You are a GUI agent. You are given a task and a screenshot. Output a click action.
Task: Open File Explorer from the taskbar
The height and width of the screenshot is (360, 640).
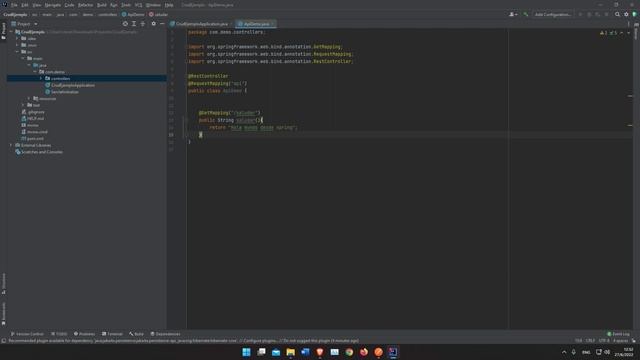(x=291, y=352)
